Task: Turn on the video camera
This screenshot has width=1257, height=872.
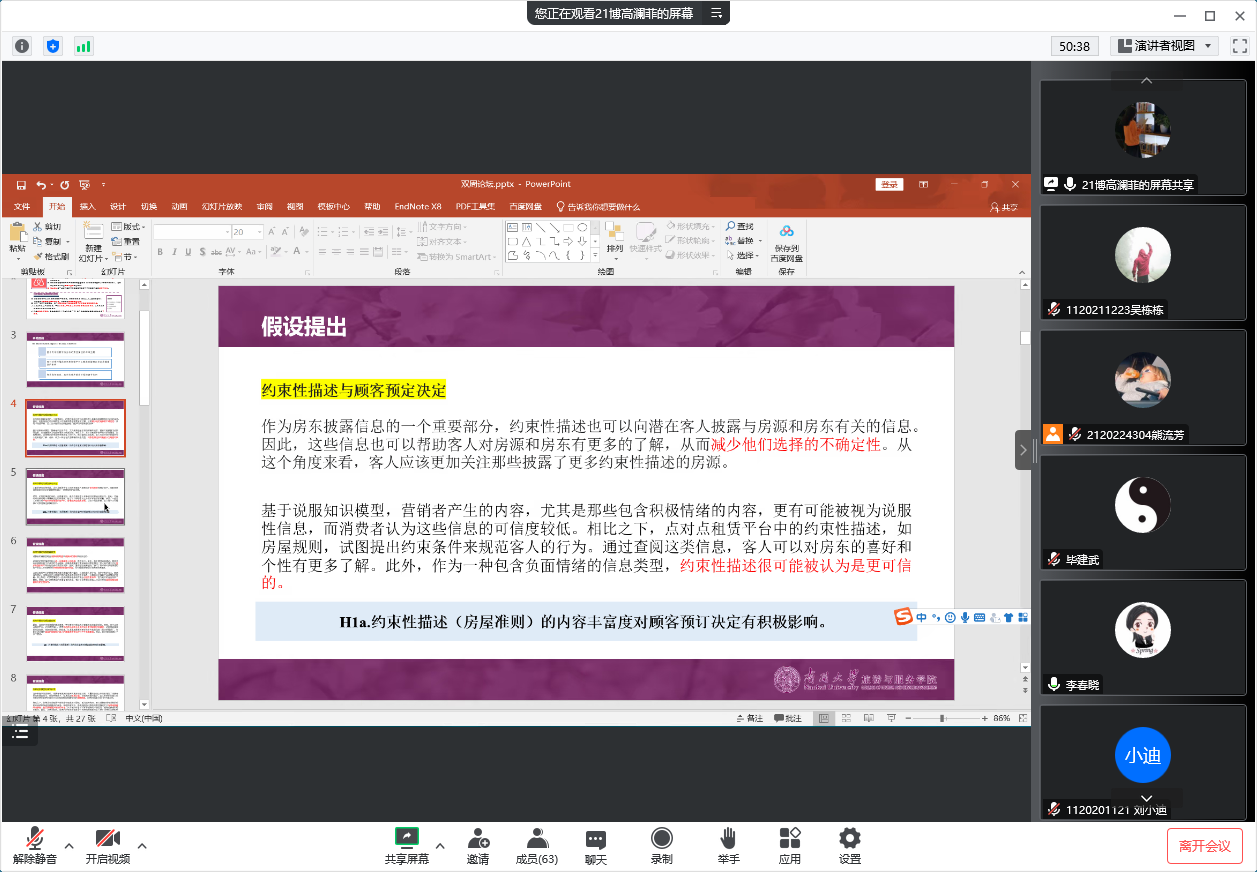Action: [x=107, y=845]
